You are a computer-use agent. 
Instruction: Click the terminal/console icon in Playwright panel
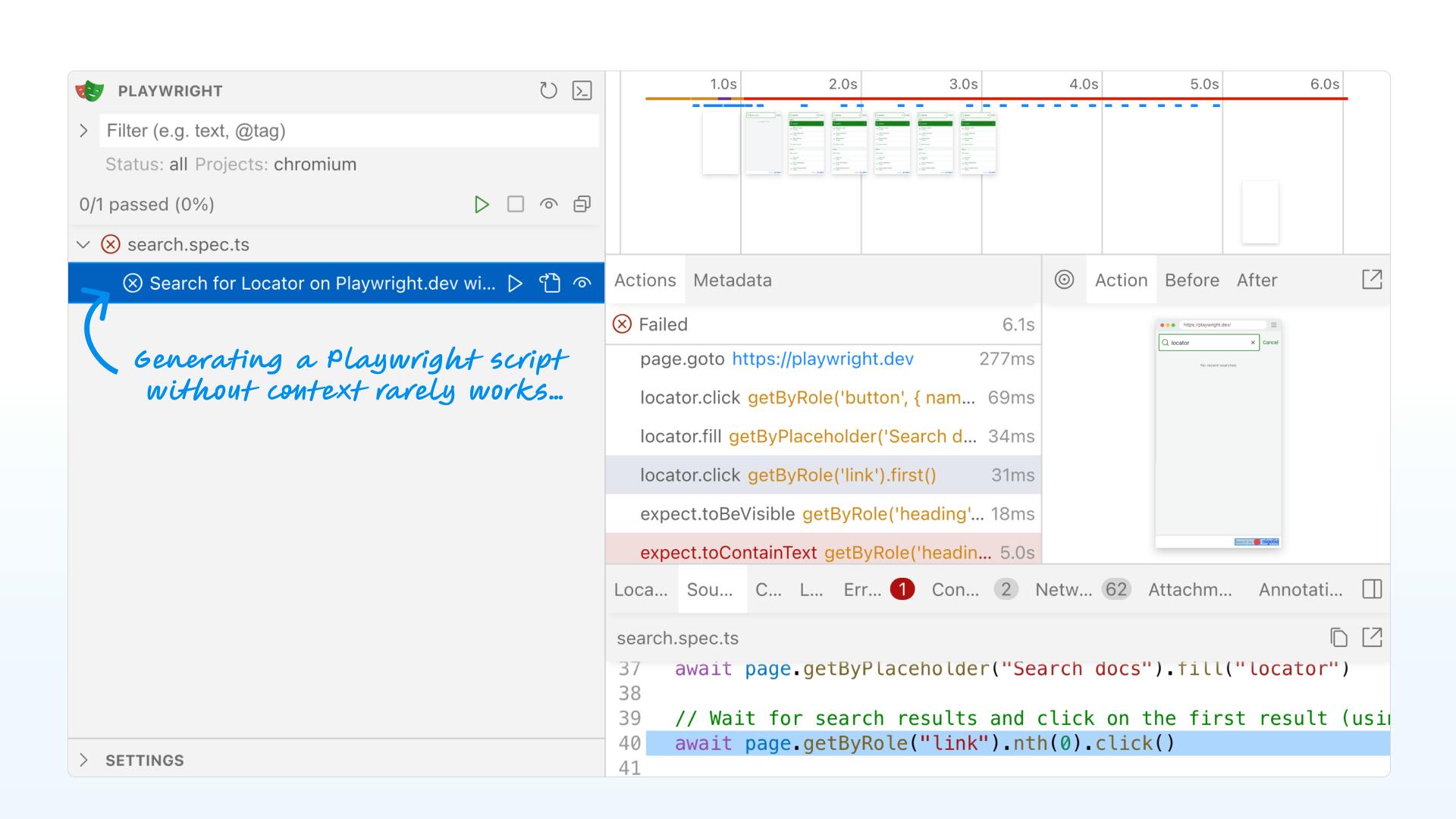[x=582, y=90]
